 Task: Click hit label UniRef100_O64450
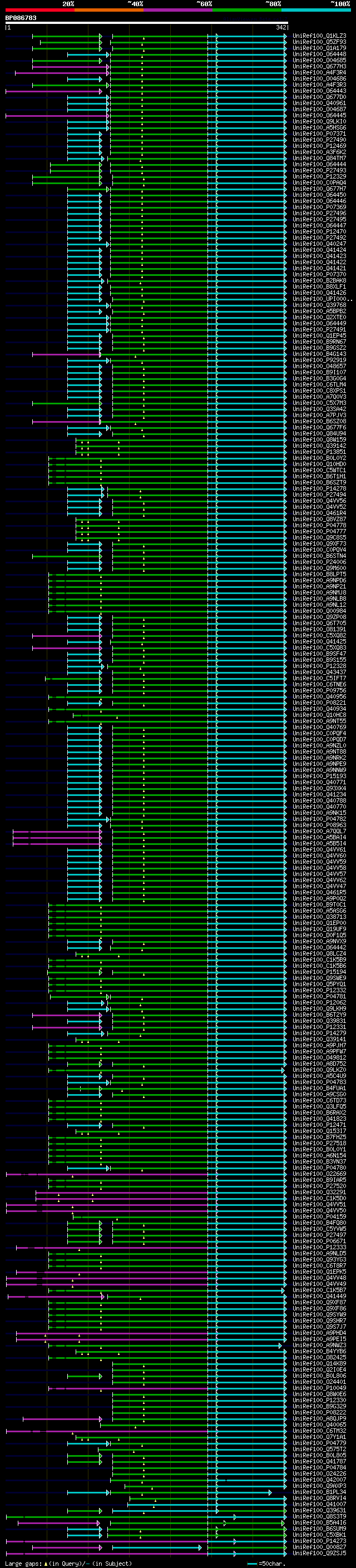pyautogui.click(x=319, y=195)
